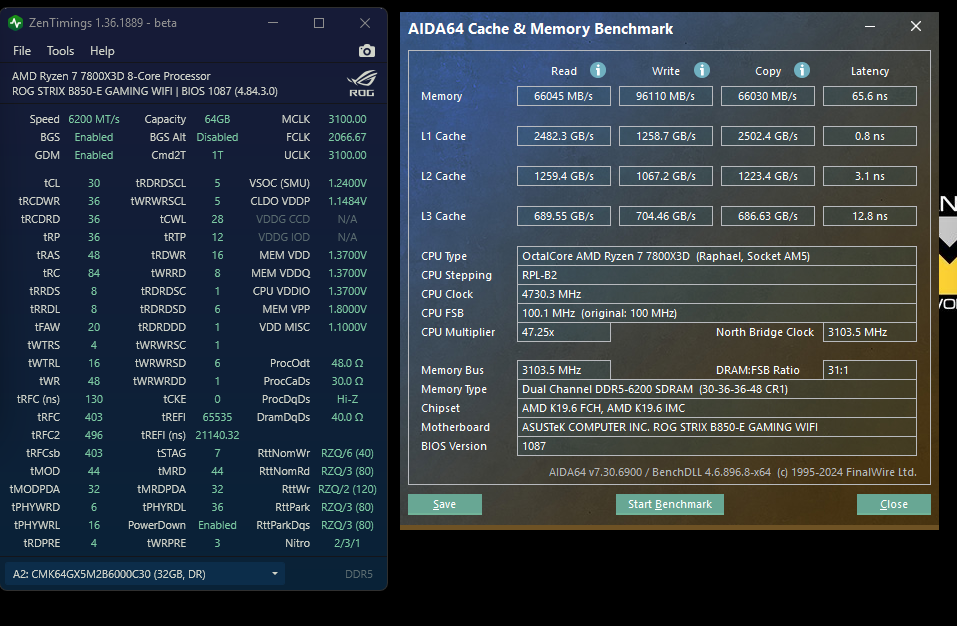
Task: Click the CPU Multiplier value 47.25x
Action: [563, 332]
